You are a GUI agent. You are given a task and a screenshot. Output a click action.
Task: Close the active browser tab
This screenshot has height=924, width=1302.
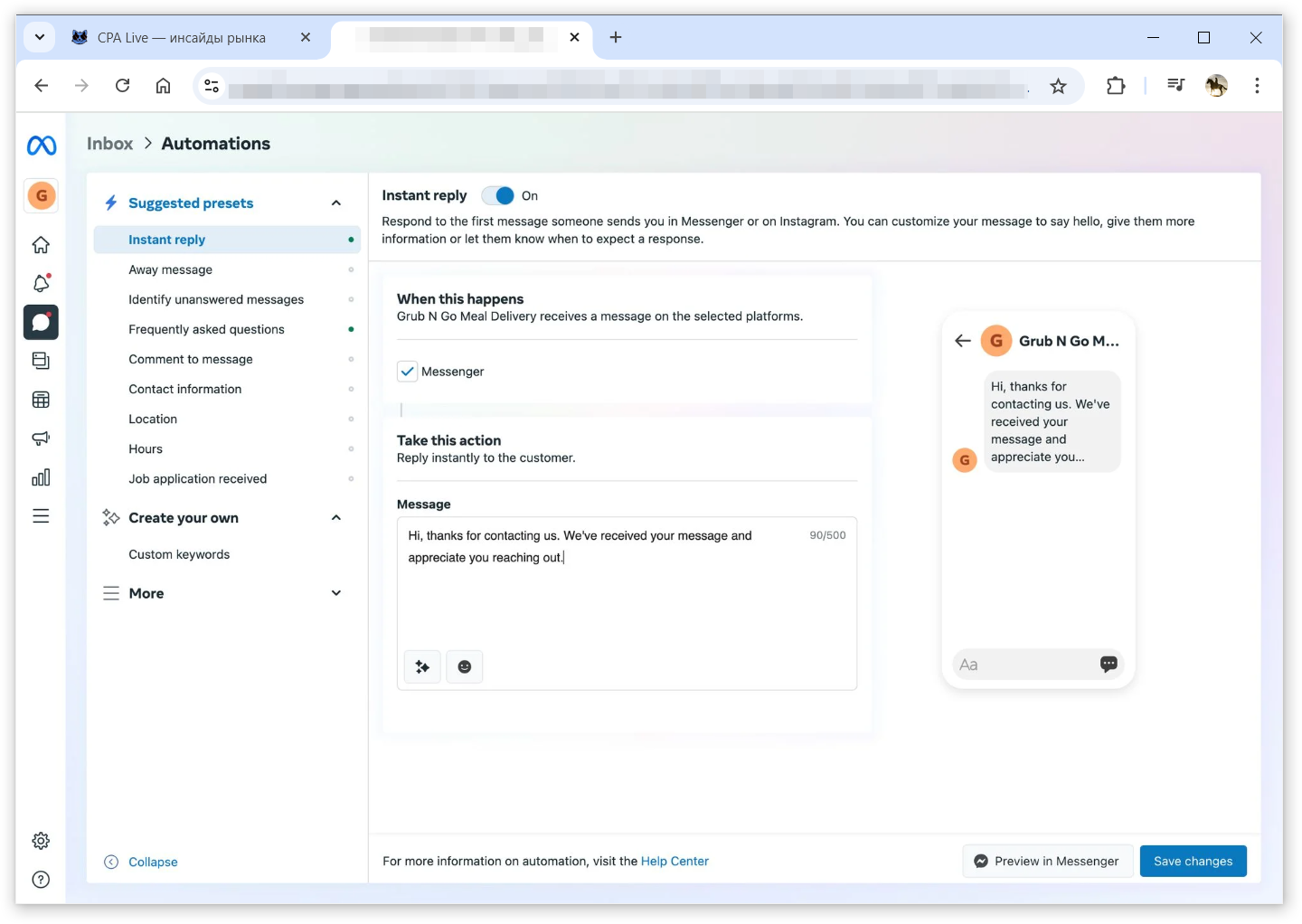click(575, 37)
